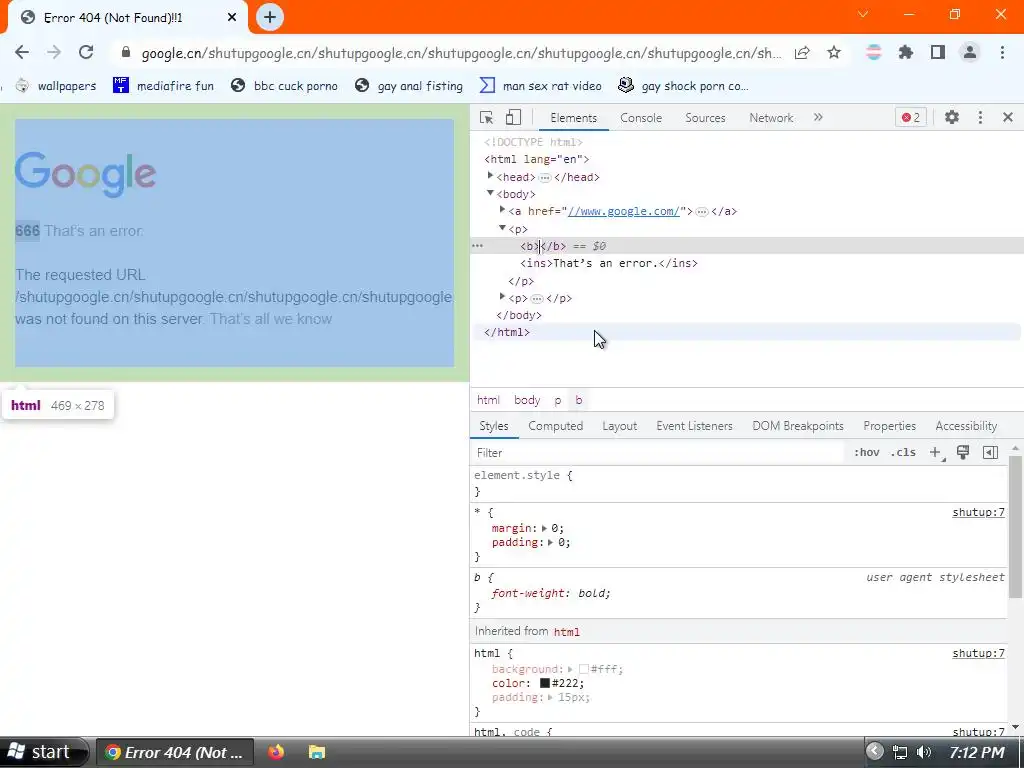Image resolution: width=1024 pixels, height=768 pixels.
Task: Toggle the browser side panel icon
Action: pos(938,52)
